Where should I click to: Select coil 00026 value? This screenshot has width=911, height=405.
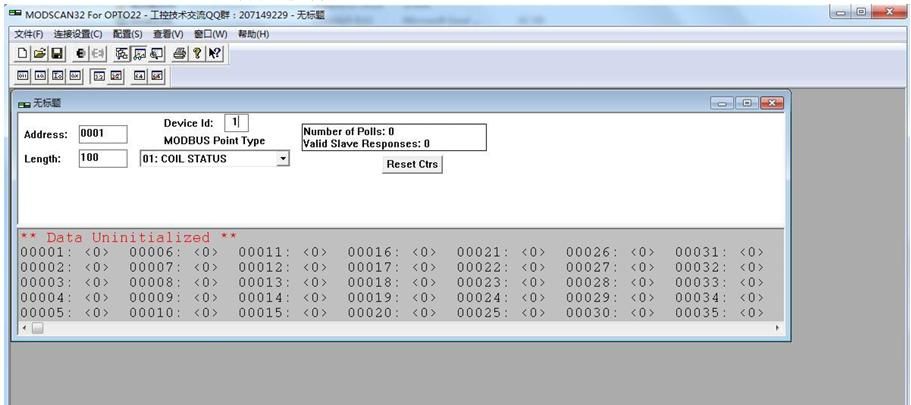(x=643, y=253)
